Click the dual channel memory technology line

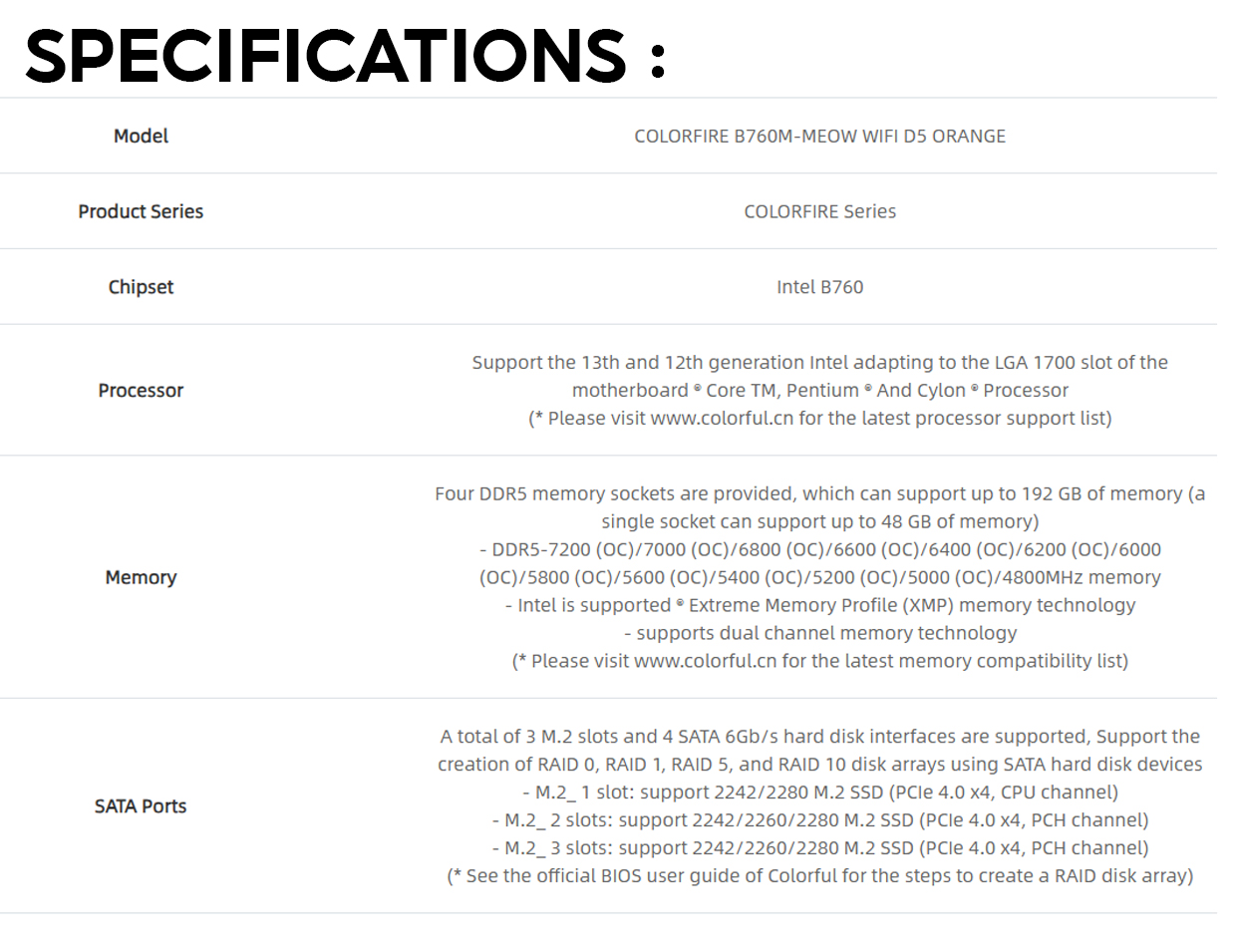pos(819,633)
